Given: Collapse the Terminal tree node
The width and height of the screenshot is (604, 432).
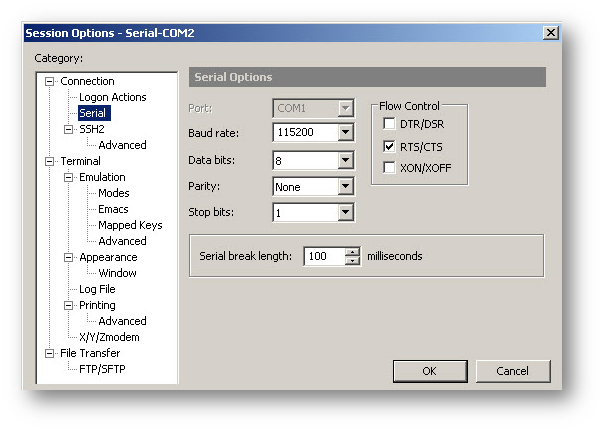Looking at the screenshot, I should pyautogui.click(x=50, y=161).
